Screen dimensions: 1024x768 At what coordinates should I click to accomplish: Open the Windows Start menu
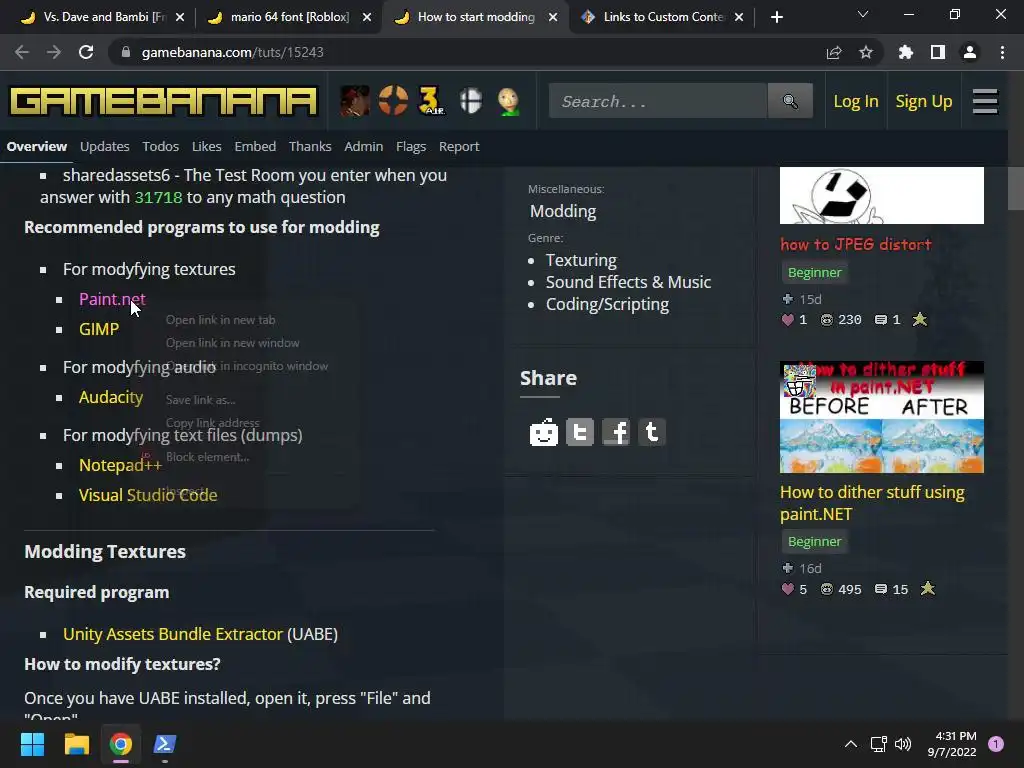click(33, 744)
